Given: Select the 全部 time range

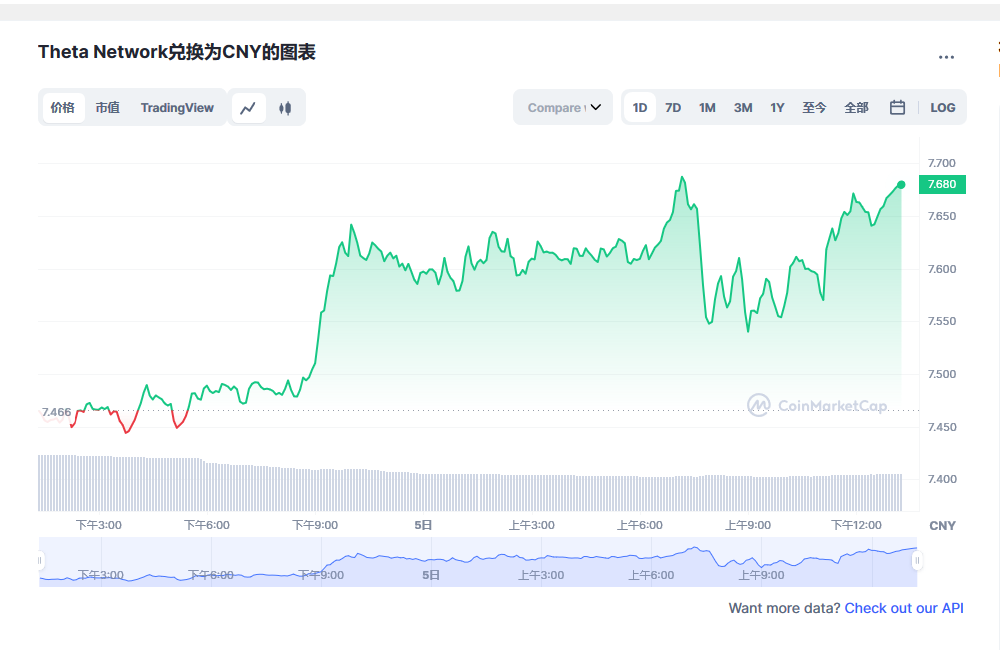Looking at the screenshot, I should point(857,107).
